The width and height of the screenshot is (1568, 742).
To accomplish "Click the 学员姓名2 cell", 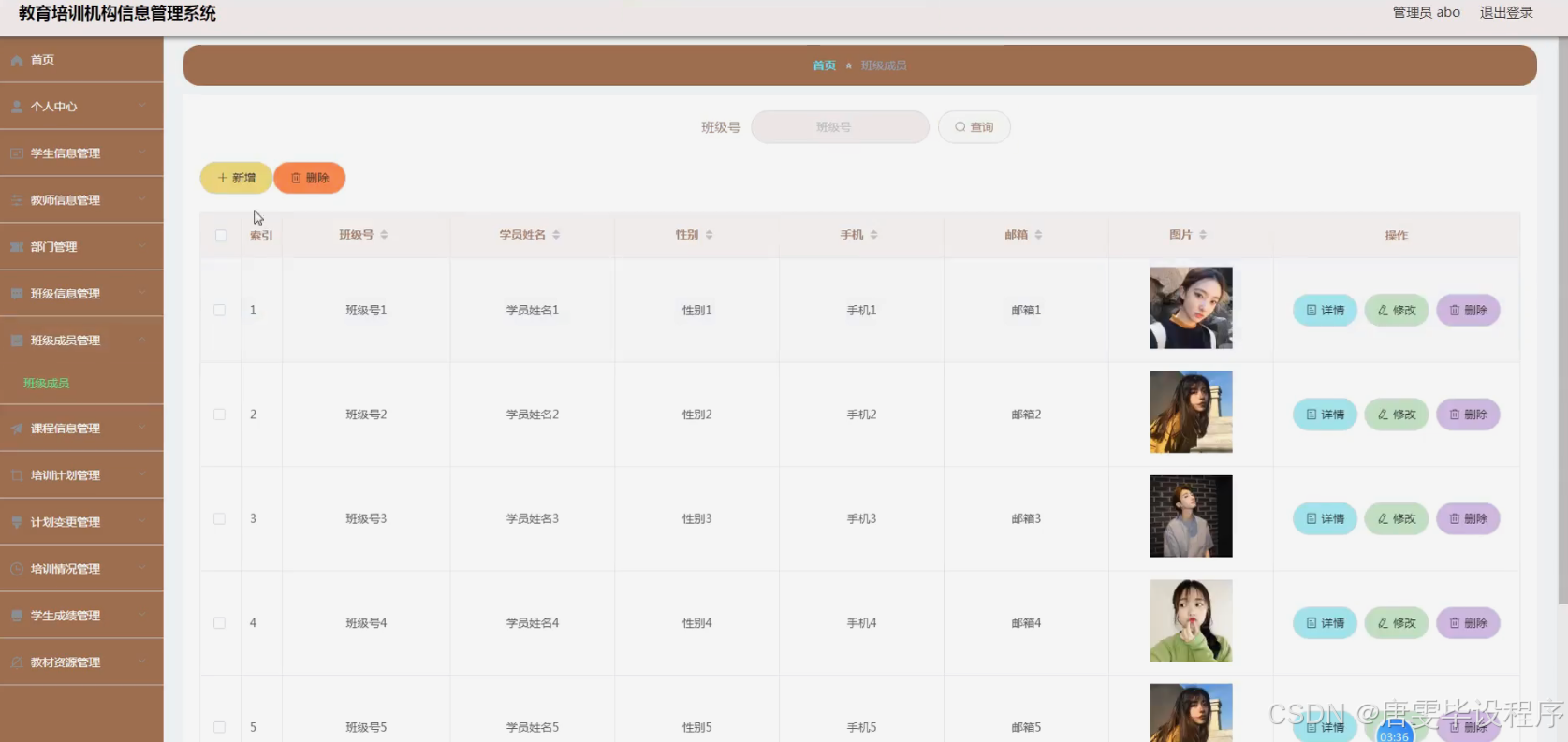I will coord(533,415).
